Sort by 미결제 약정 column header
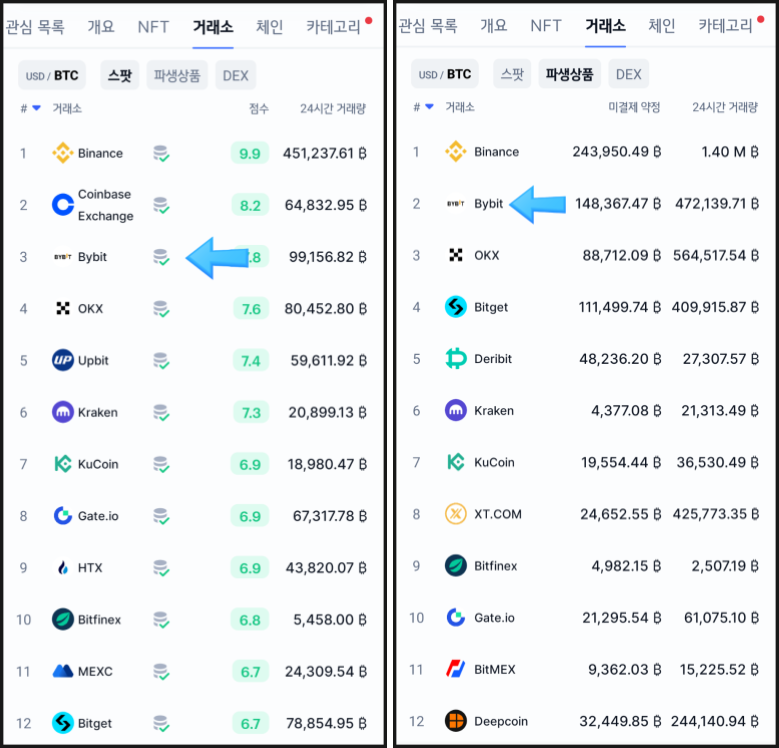The image size is (779, 748). 634,107
